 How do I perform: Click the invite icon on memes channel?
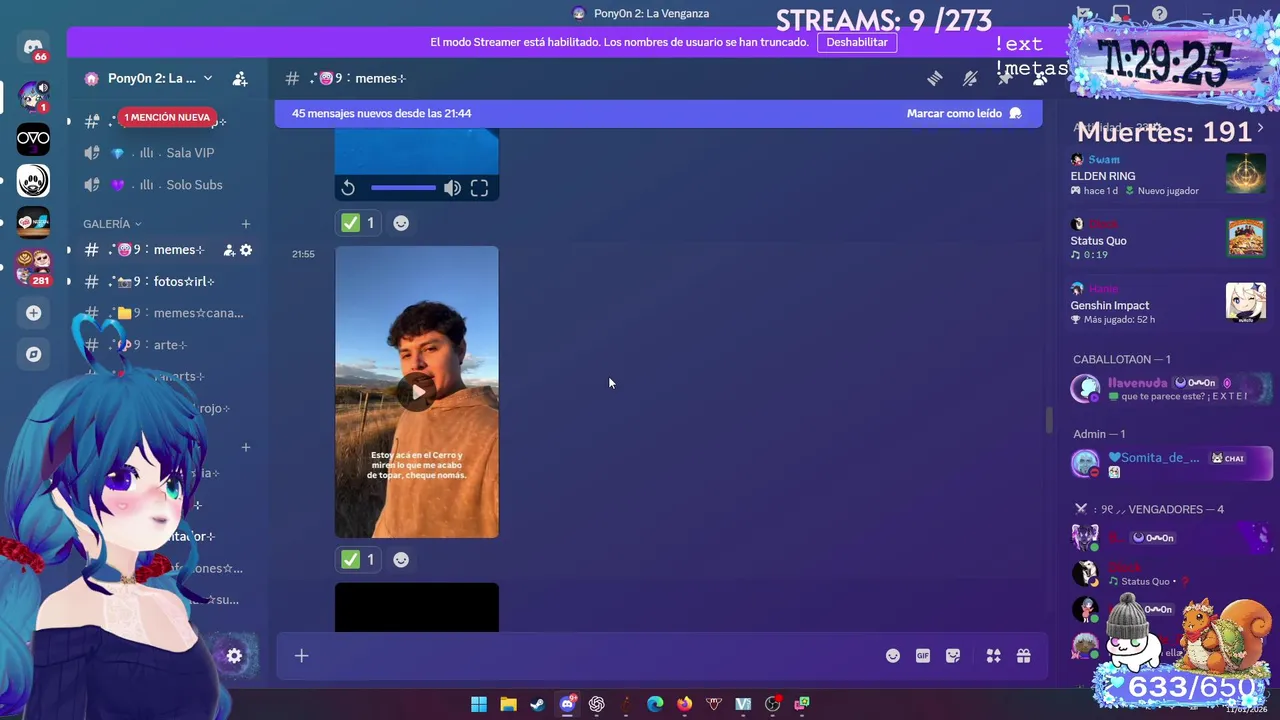pos(229,250)
